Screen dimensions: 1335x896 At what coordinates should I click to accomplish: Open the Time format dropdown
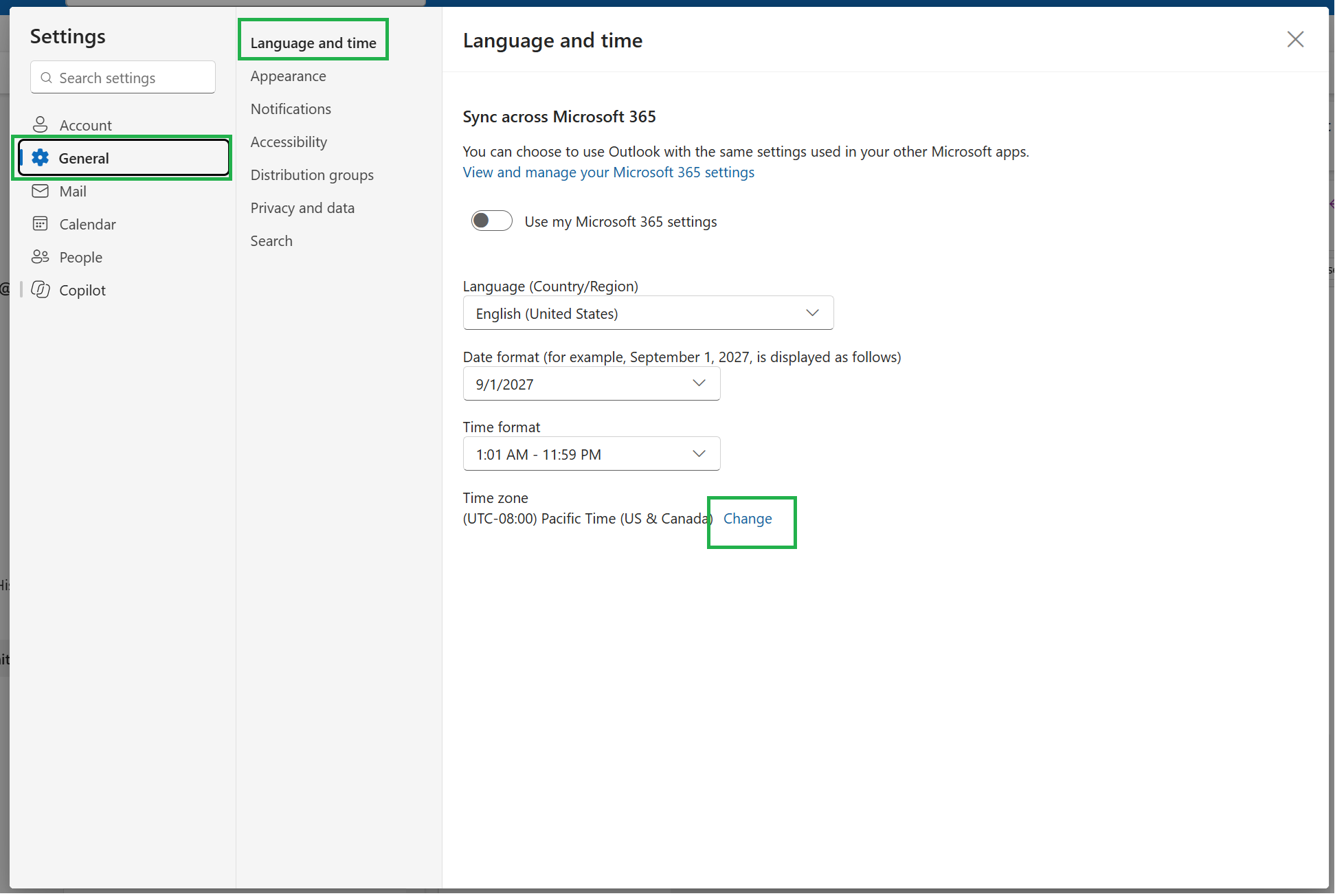[x=592, y=453]
